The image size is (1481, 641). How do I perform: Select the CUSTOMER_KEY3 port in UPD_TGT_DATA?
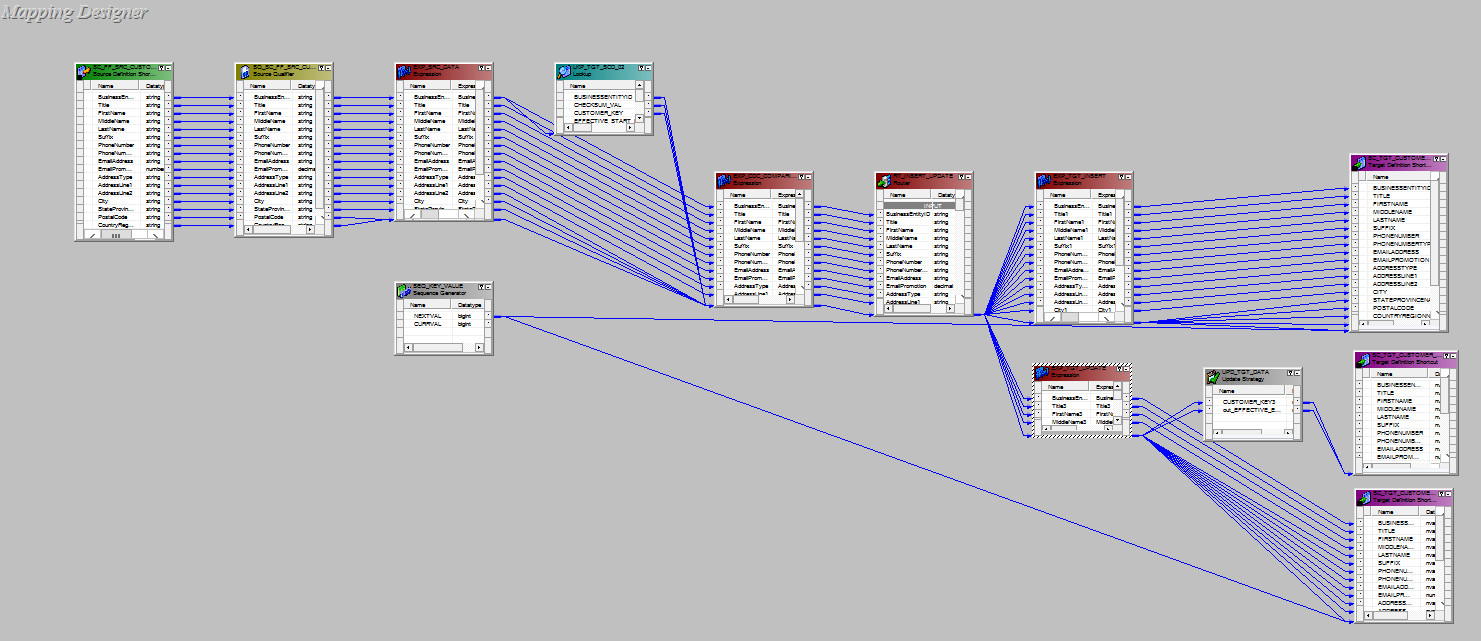1249,402
